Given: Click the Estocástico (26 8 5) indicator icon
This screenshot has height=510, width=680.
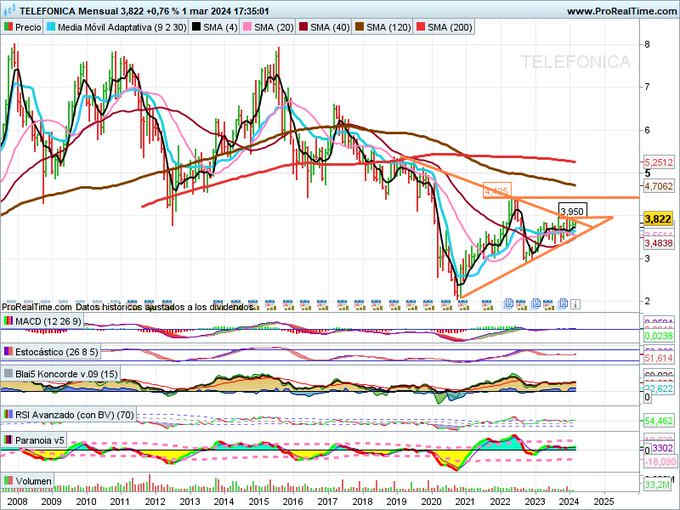Looking at the screenshot, I should point(8,352).
